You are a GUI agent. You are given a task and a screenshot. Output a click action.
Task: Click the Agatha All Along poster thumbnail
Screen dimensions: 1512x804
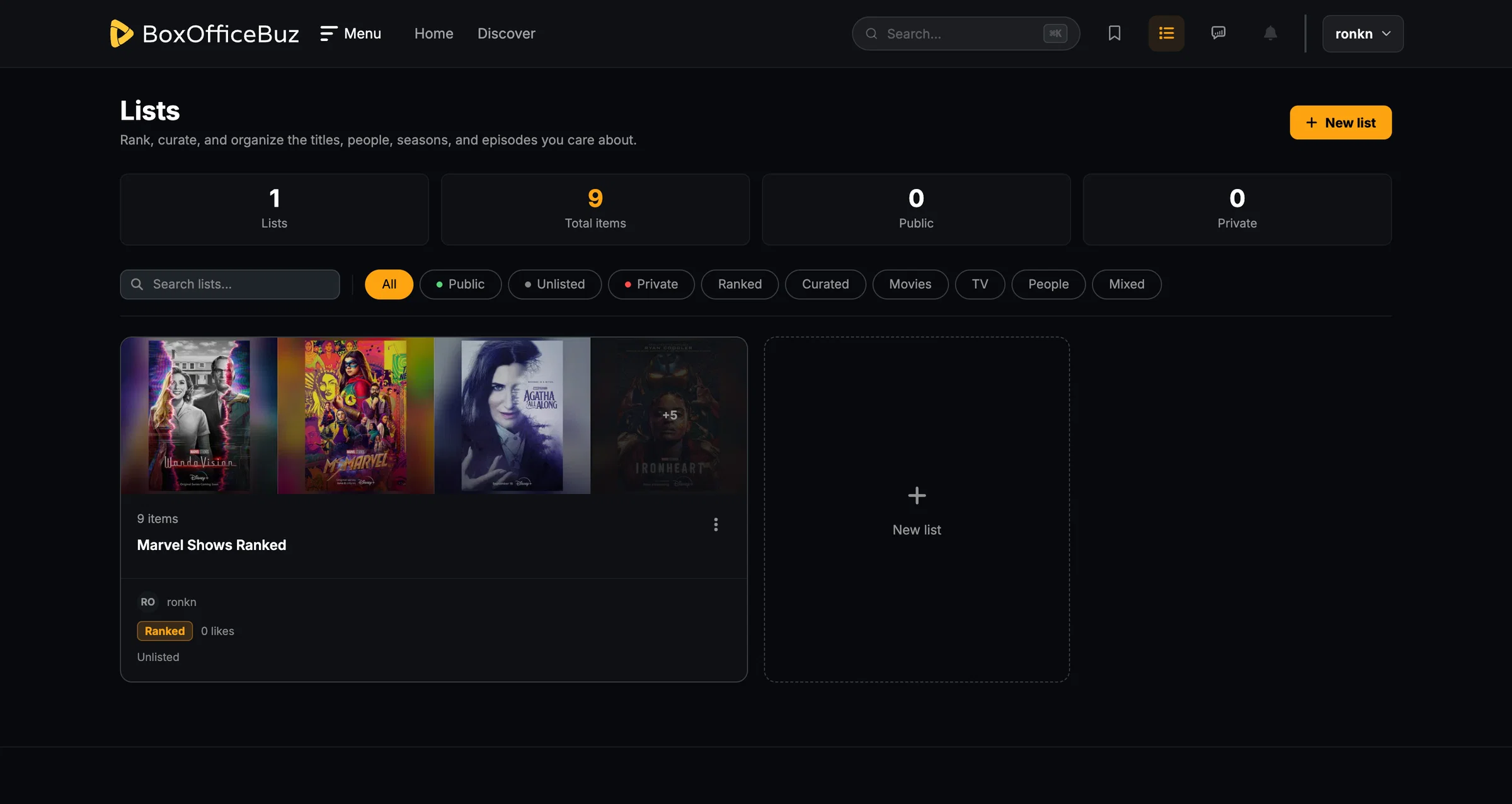[x=512, y=415]
